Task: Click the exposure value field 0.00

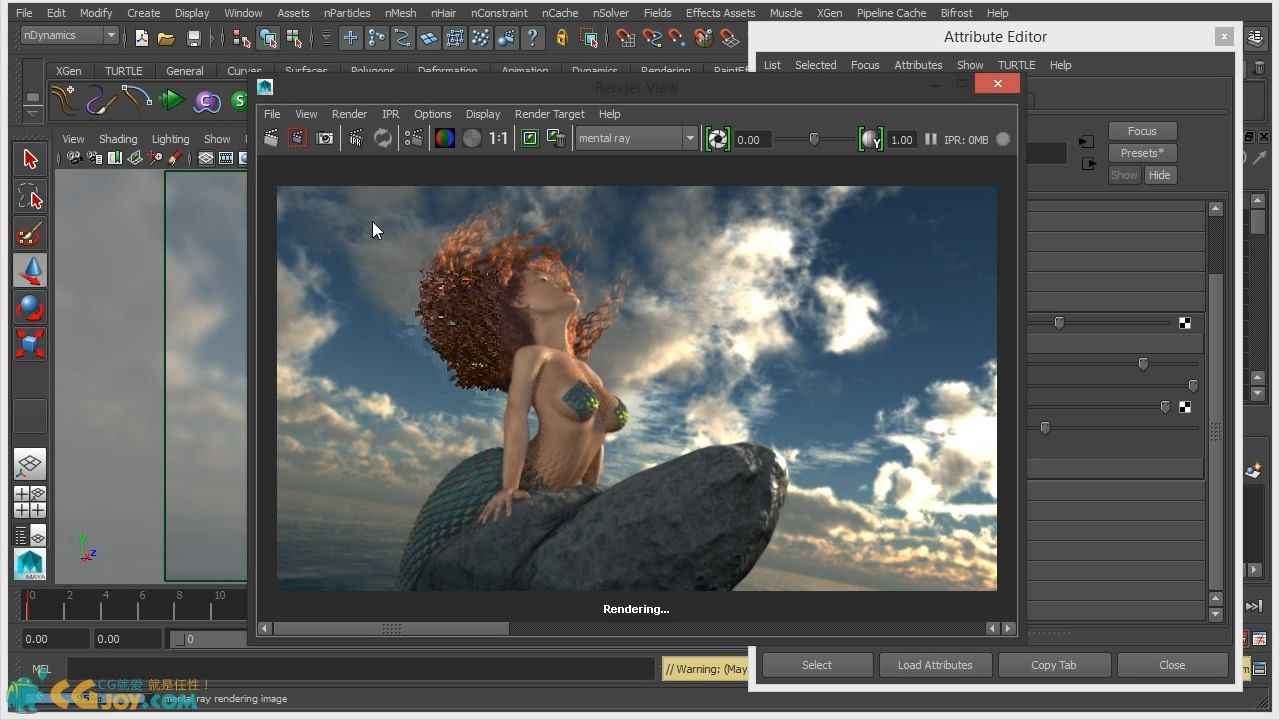Action: [x=751, y=140]
